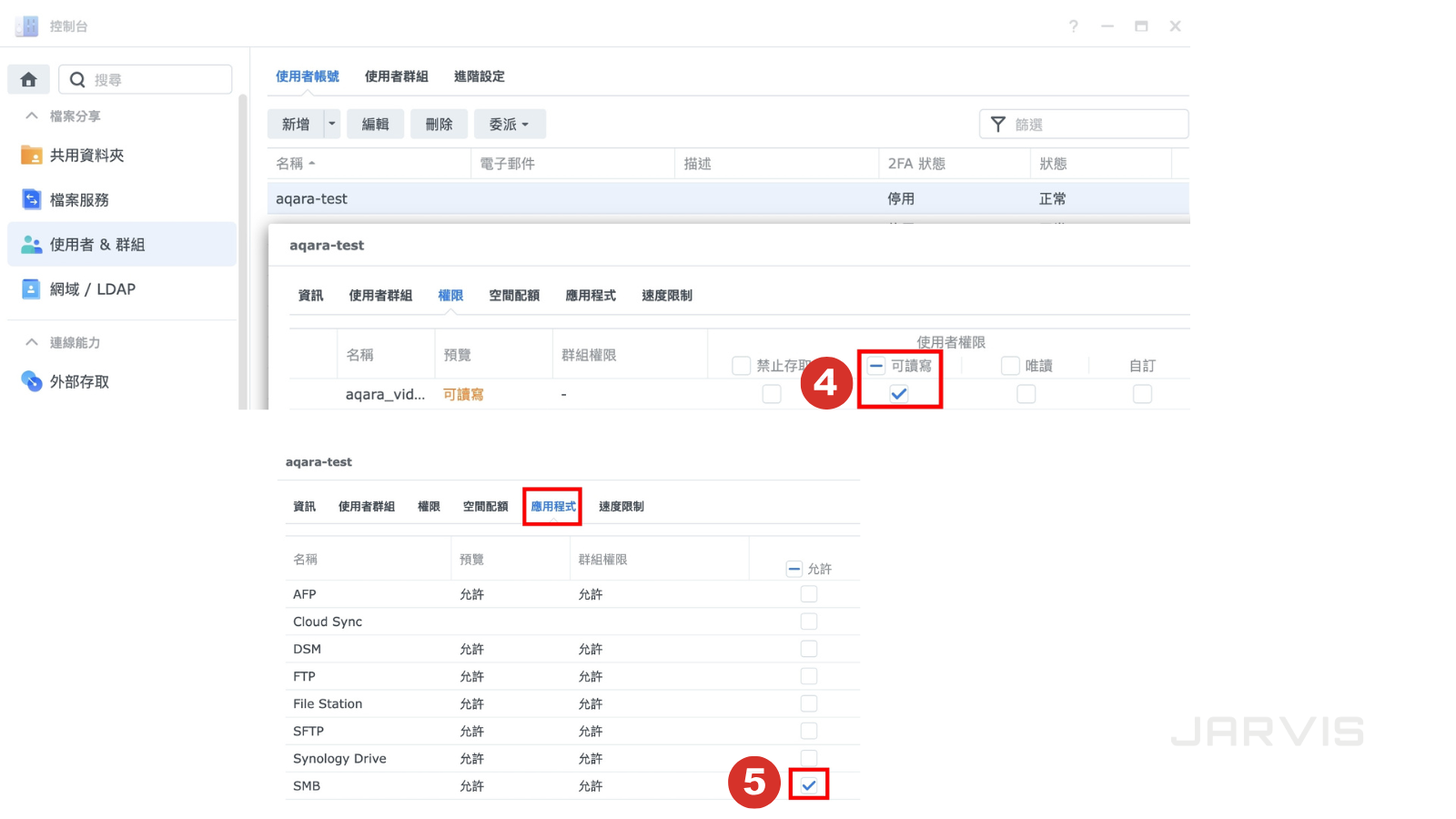
Task: Select the aqara-test user row
Action: [582, 198]
